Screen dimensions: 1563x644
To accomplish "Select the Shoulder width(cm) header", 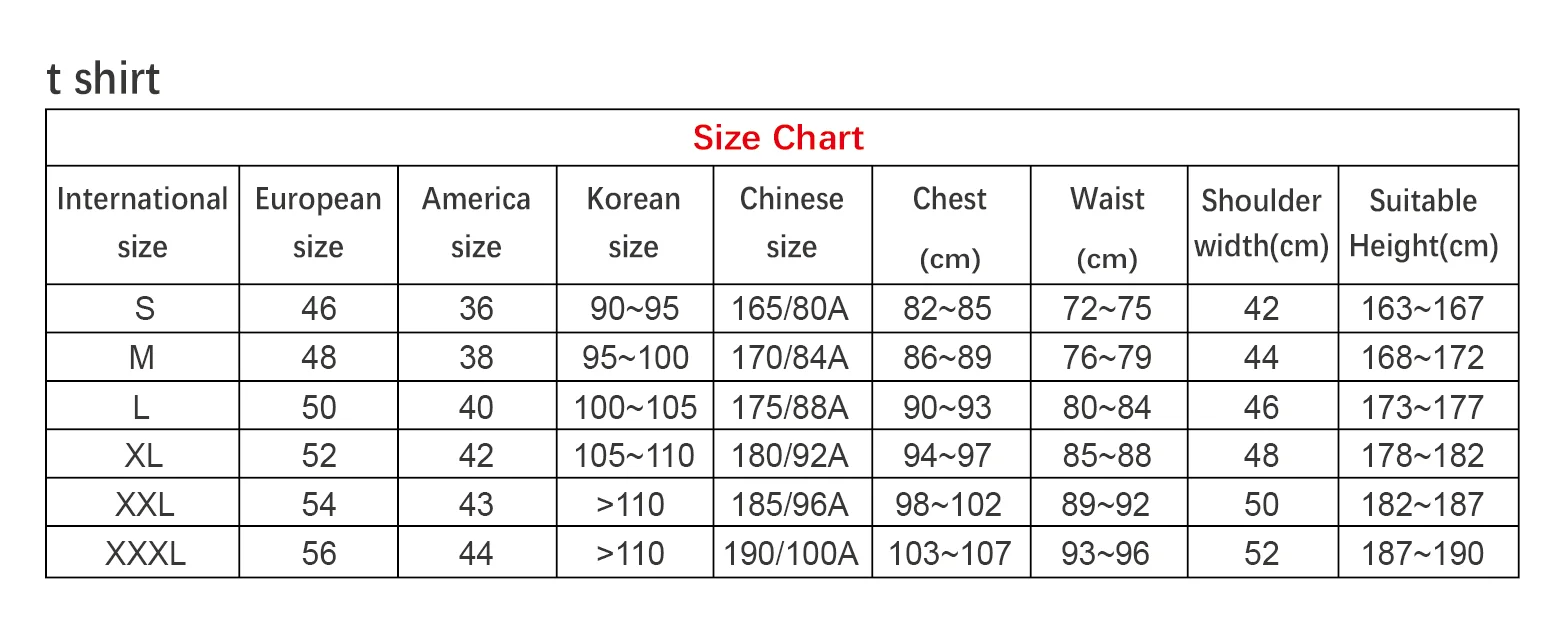I will pyautogui.click(x=1261, y=223).
